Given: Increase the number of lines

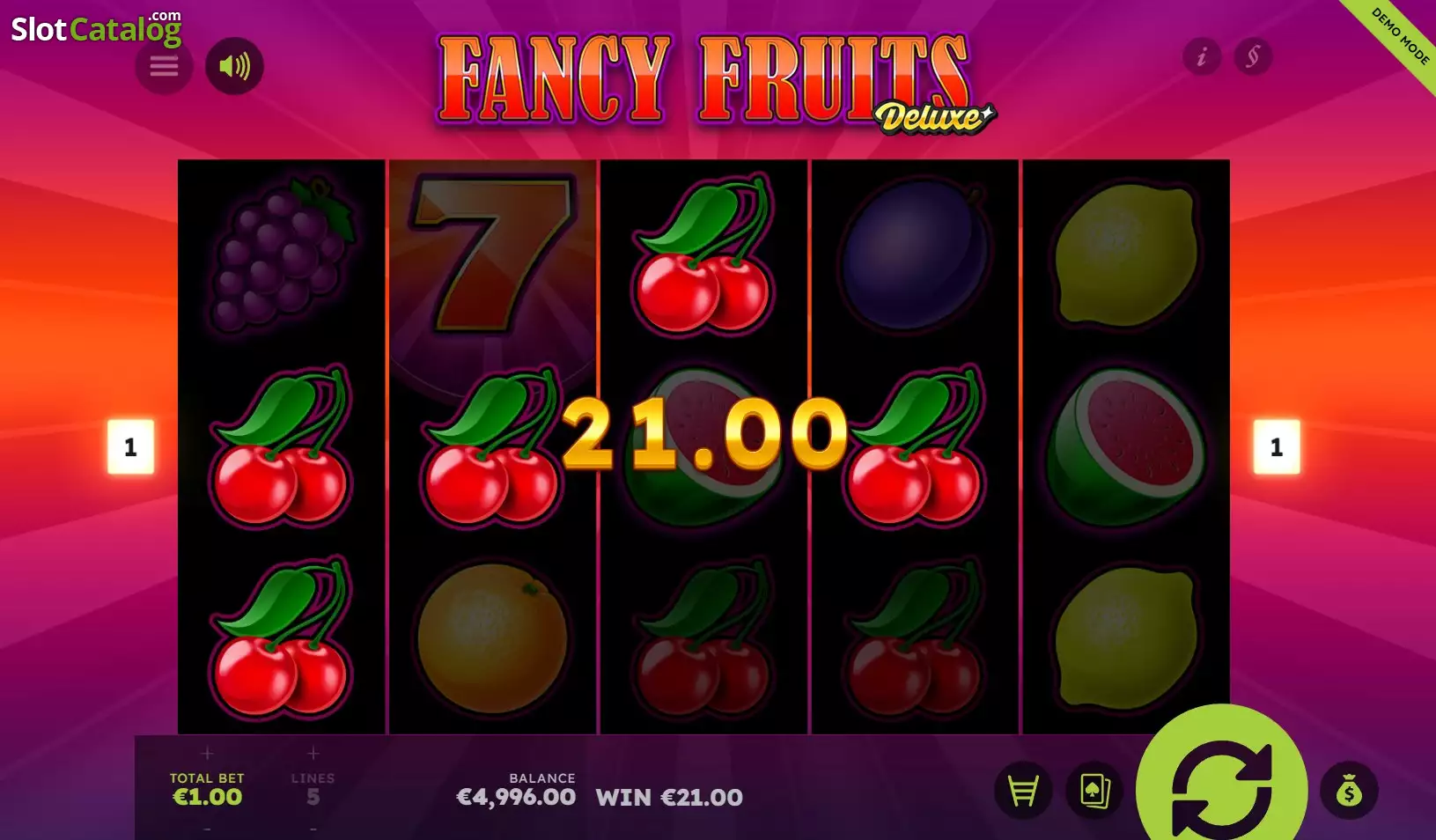Looking at the screenshot, I should [x=313, y=754].
